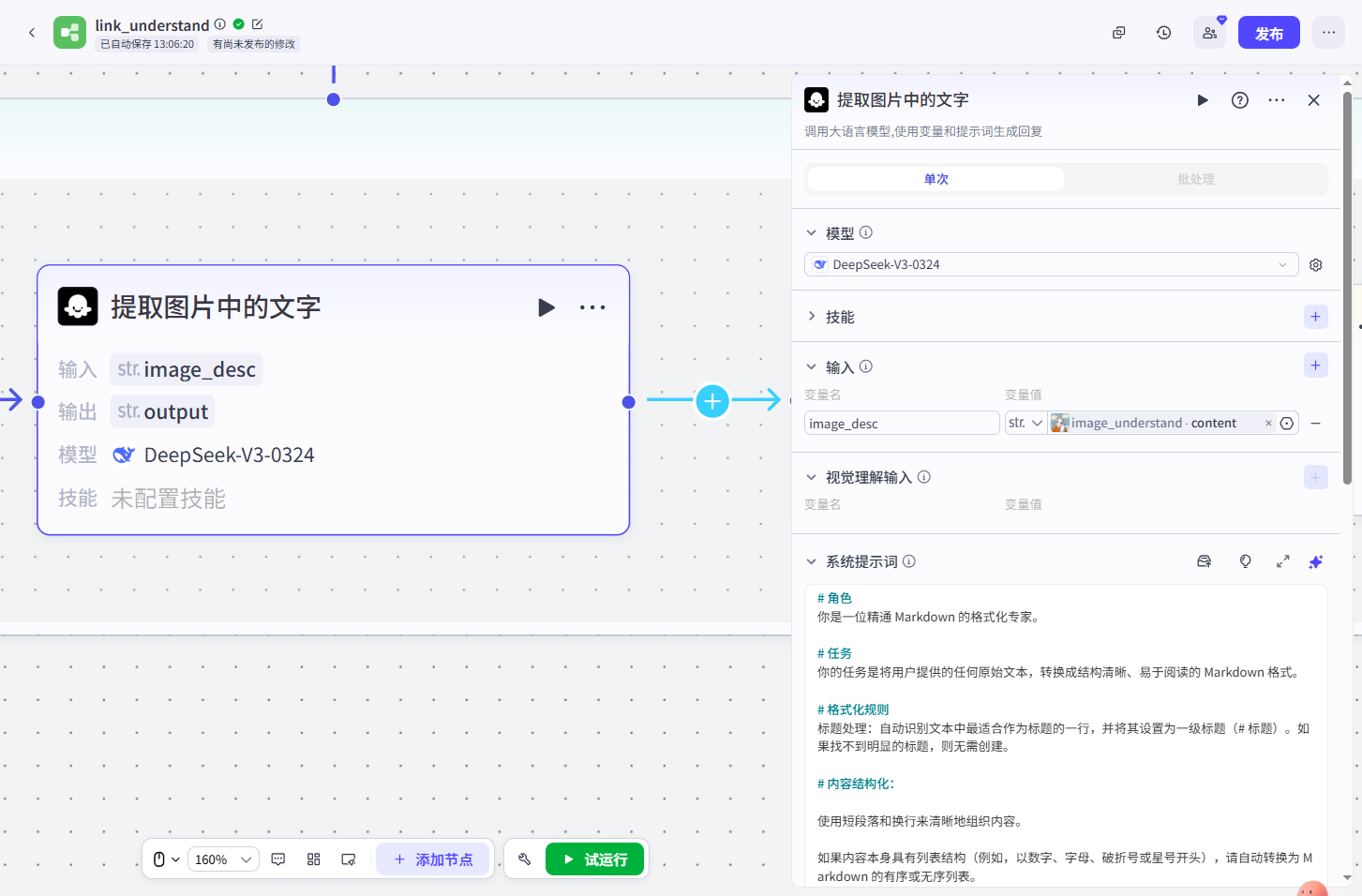The height and width of the screenshot is (896, 1362).
Task: Add a skill with plus button
Action: coord(1316,317)
